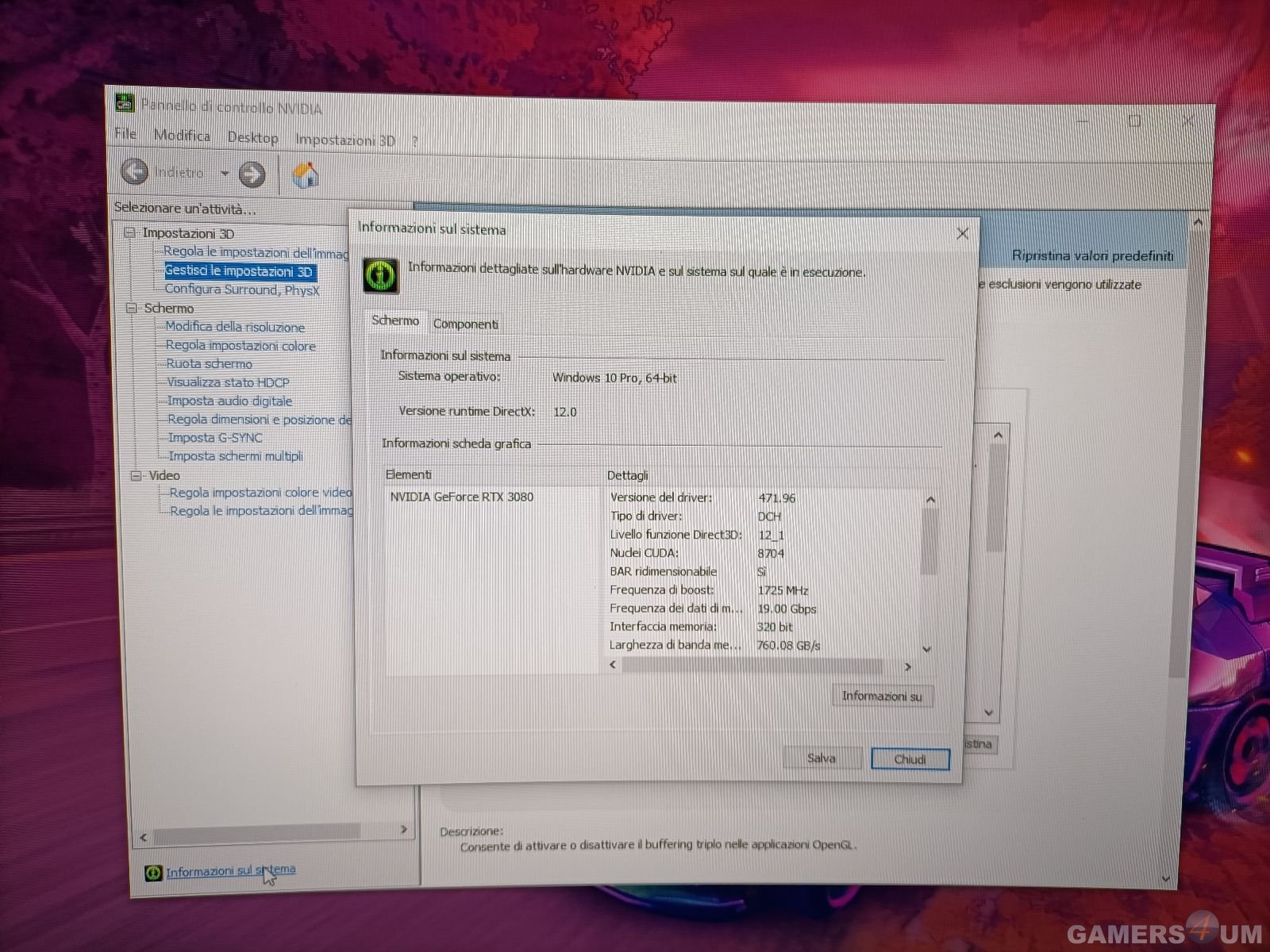Click the Frequenza dei dati 19.00 Gbps row
The image size is (1270, 952).
[713, 608]
